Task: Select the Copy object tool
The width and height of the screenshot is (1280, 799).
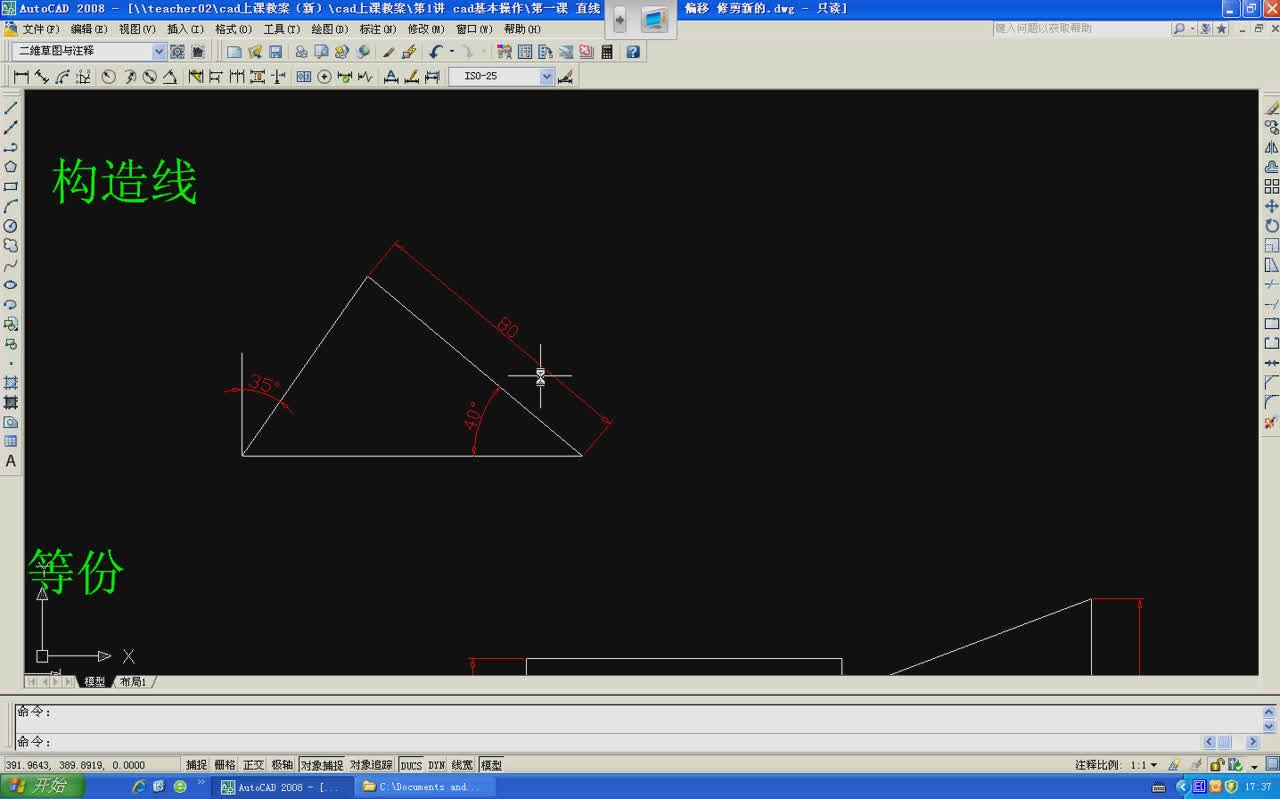Action: pos(1272,128)
